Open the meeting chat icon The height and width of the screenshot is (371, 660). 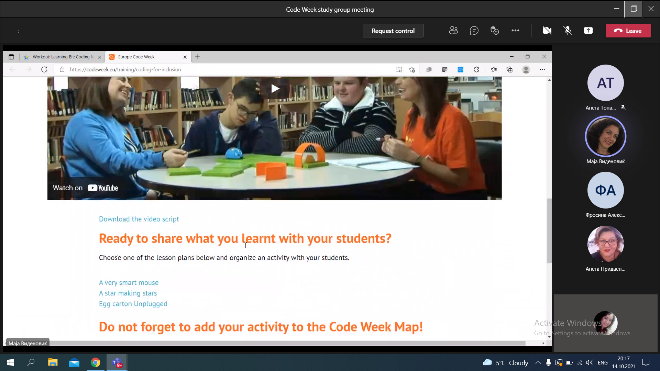[474, 31]
